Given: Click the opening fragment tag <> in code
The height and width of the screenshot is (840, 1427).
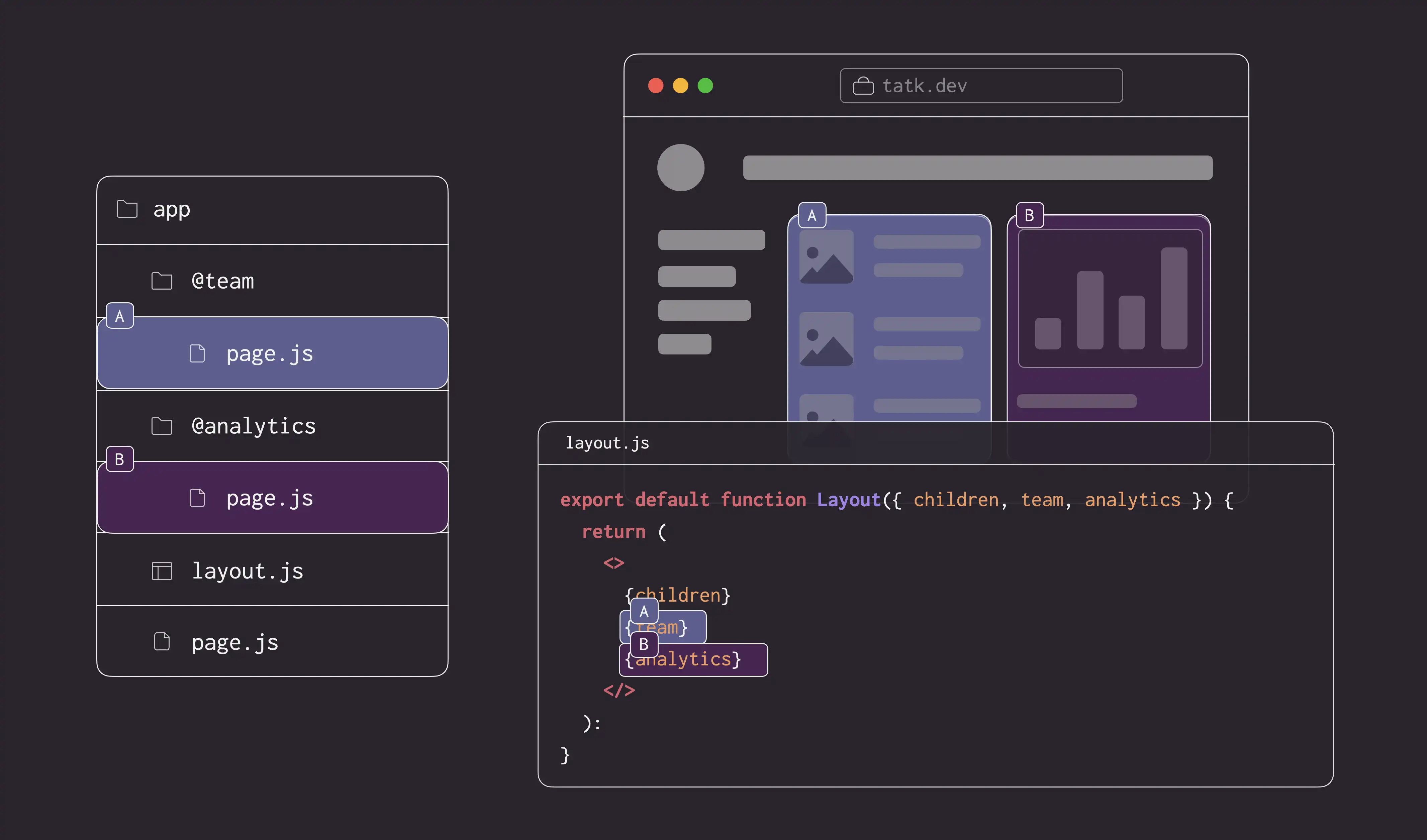Looking at the screenshot, I should [x=614, y=563].
